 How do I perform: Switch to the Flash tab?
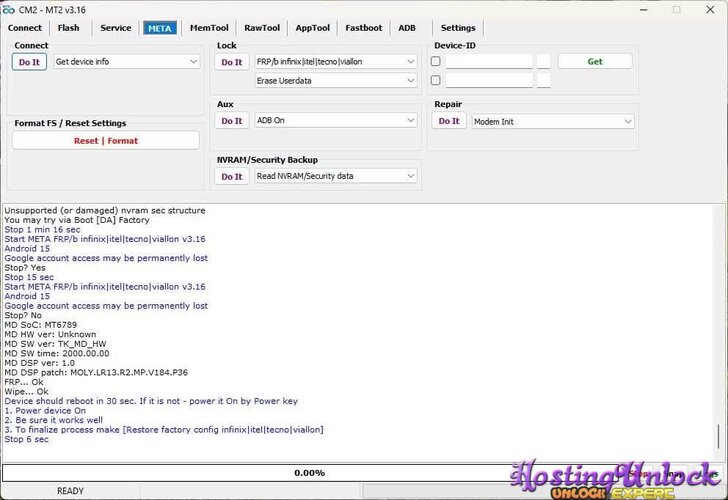click(x=68, y=28)
